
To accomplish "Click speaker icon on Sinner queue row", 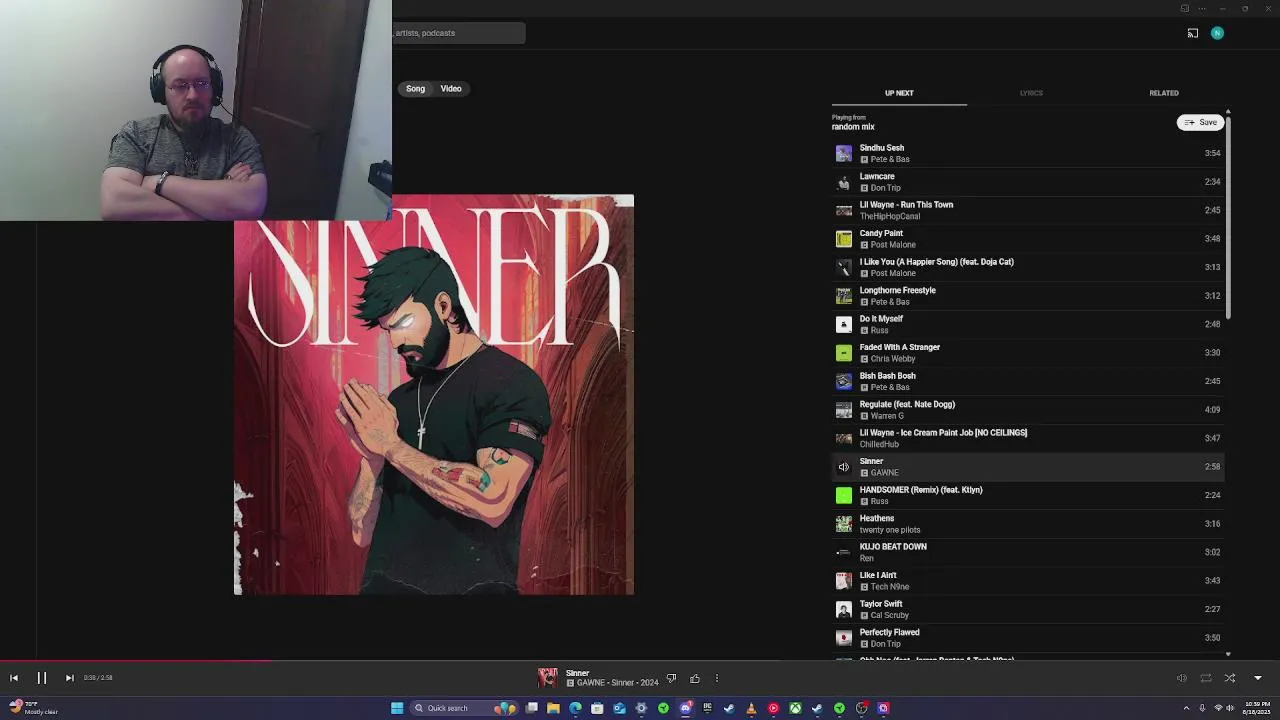I will (844, 467).
